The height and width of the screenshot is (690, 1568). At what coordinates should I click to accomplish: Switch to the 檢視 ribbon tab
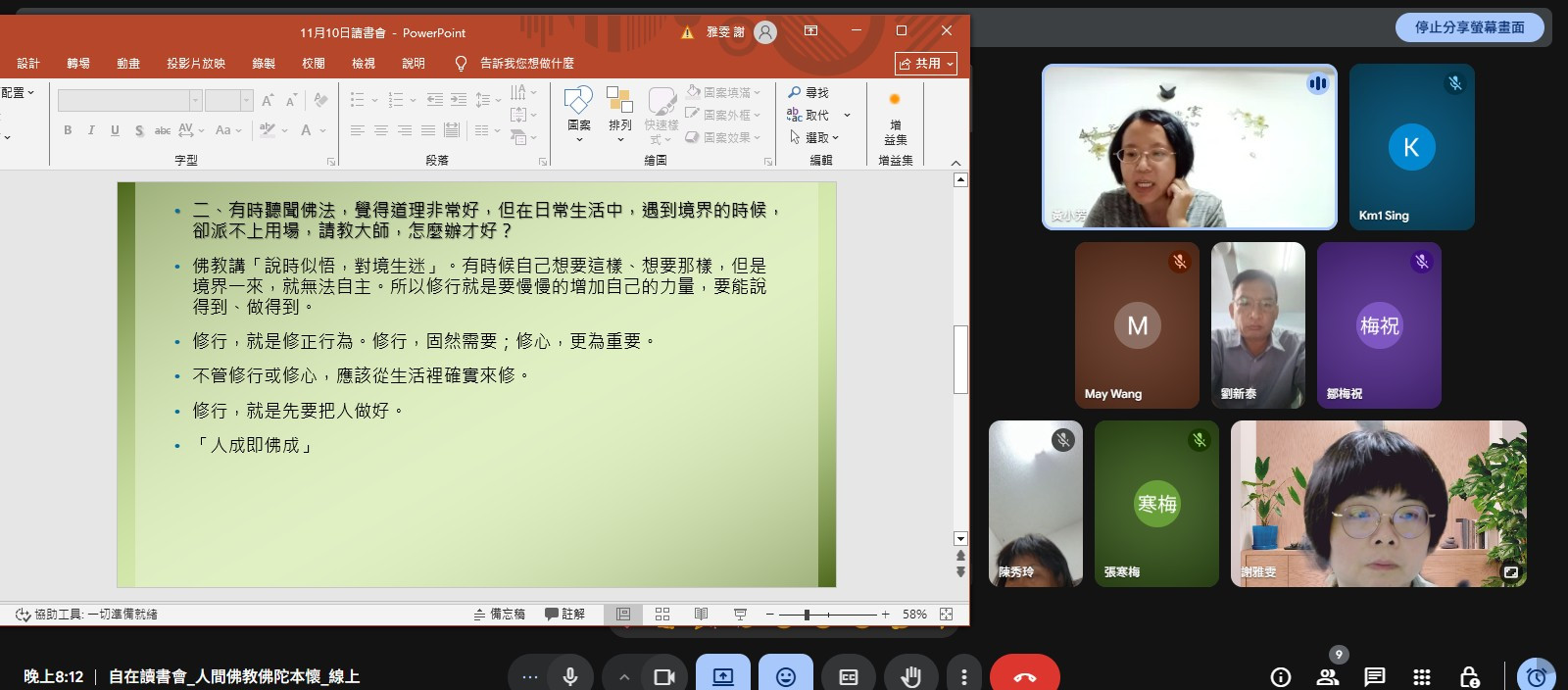tap(364, 64)
